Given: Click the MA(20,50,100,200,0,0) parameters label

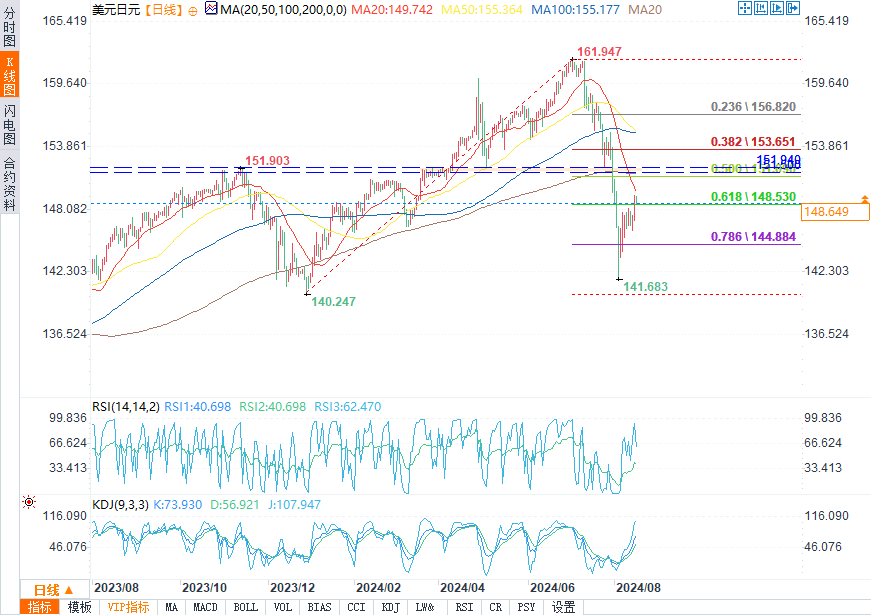Looking at the screenshot, I should [283, 9].
